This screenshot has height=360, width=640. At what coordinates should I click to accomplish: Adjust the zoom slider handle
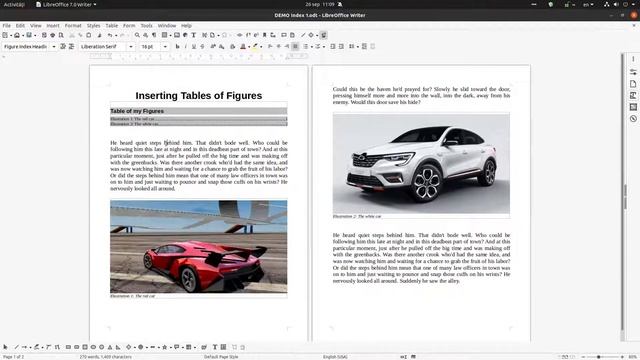coord(598,357)
